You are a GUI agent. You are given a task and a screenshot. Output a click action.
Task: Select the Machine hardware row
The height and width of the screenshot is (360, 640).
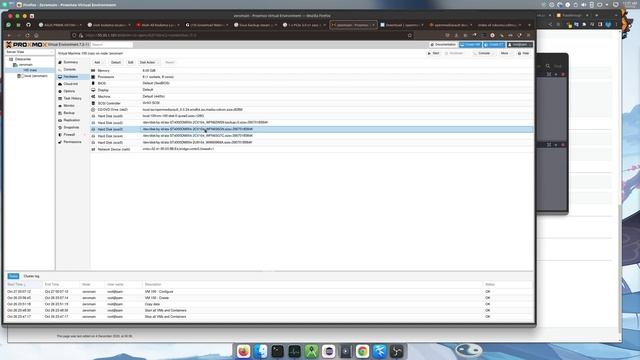[x=312, y=96]
